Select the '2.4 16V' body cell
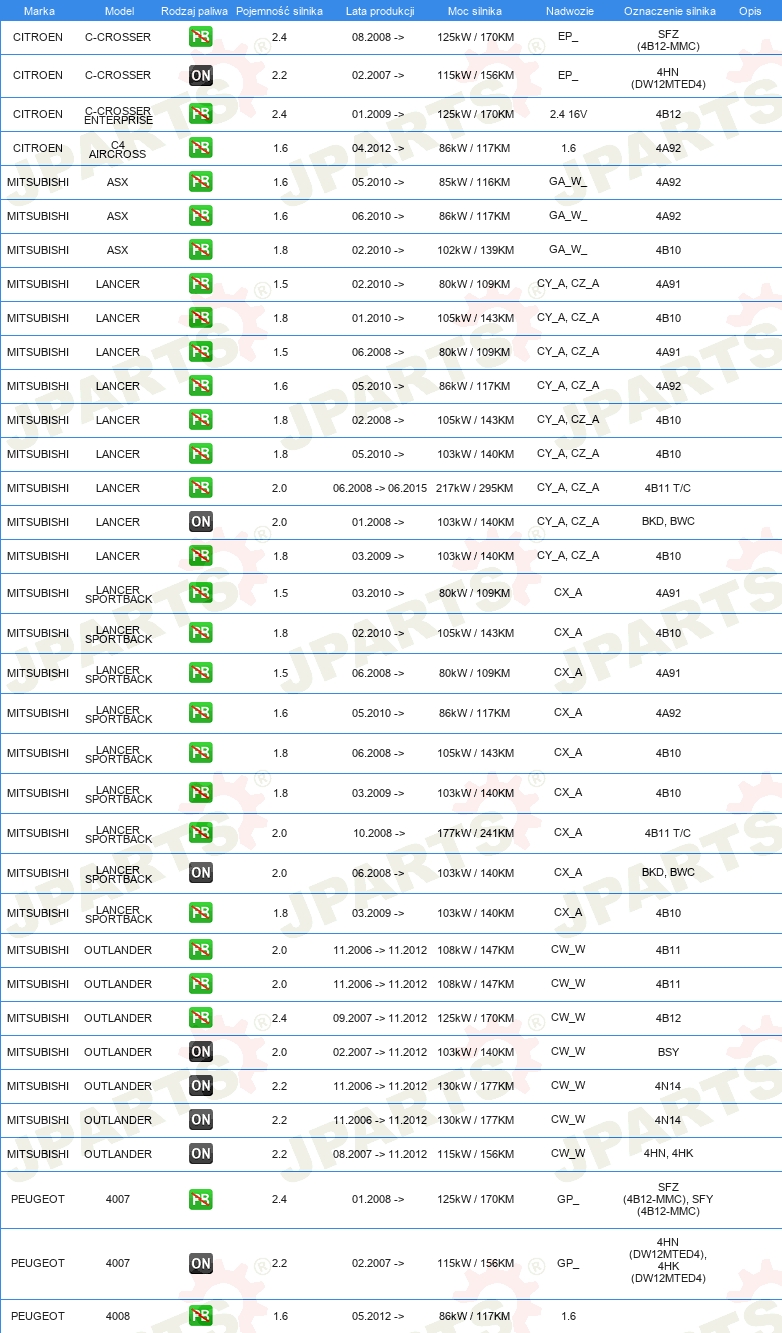The width and height of the screenshot is (782, 1333). [x=568, y=114]
